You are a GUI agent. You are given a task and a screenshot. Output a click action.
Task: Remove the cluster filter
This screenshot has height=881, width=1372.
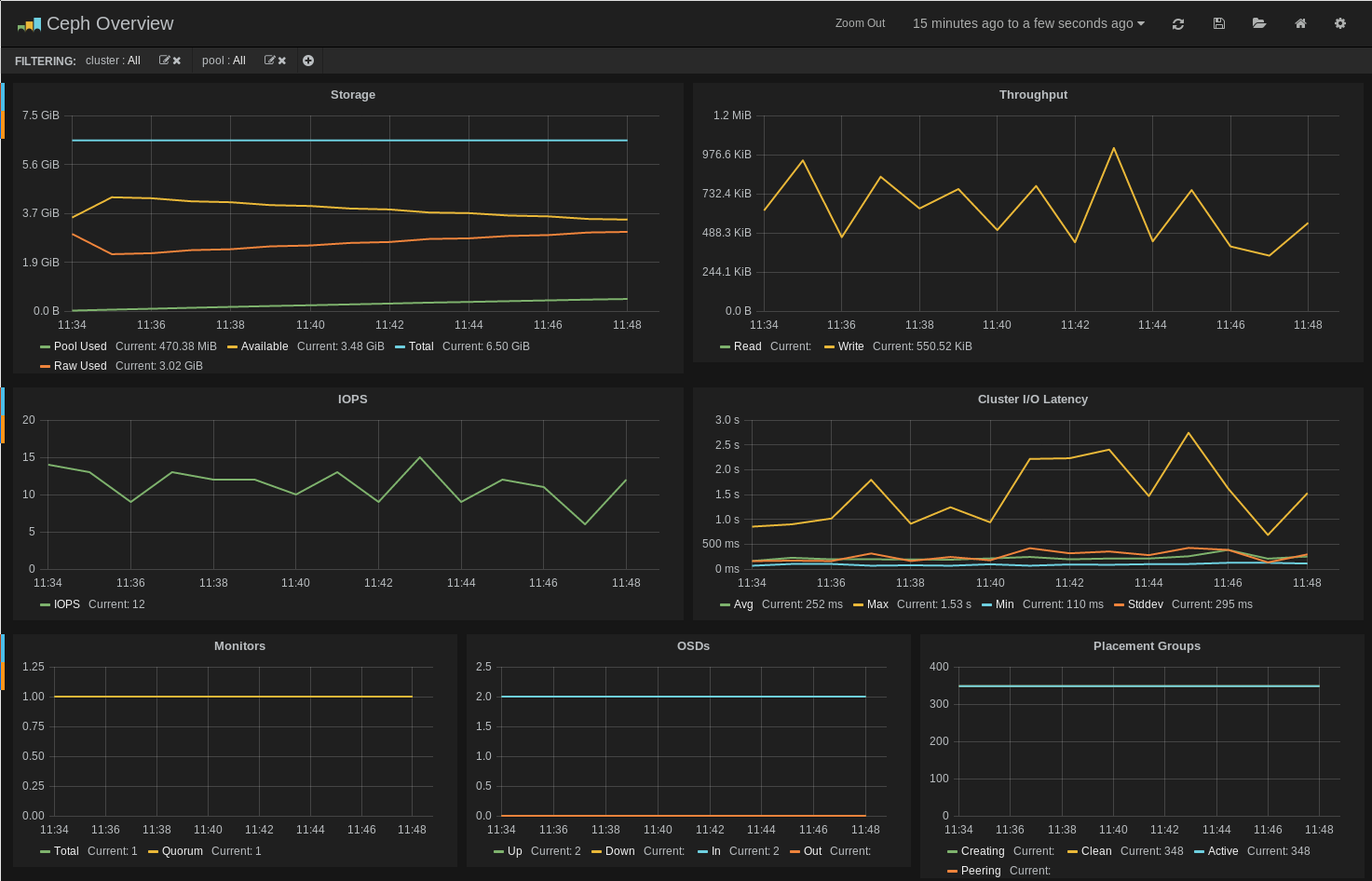click(176, 61)
